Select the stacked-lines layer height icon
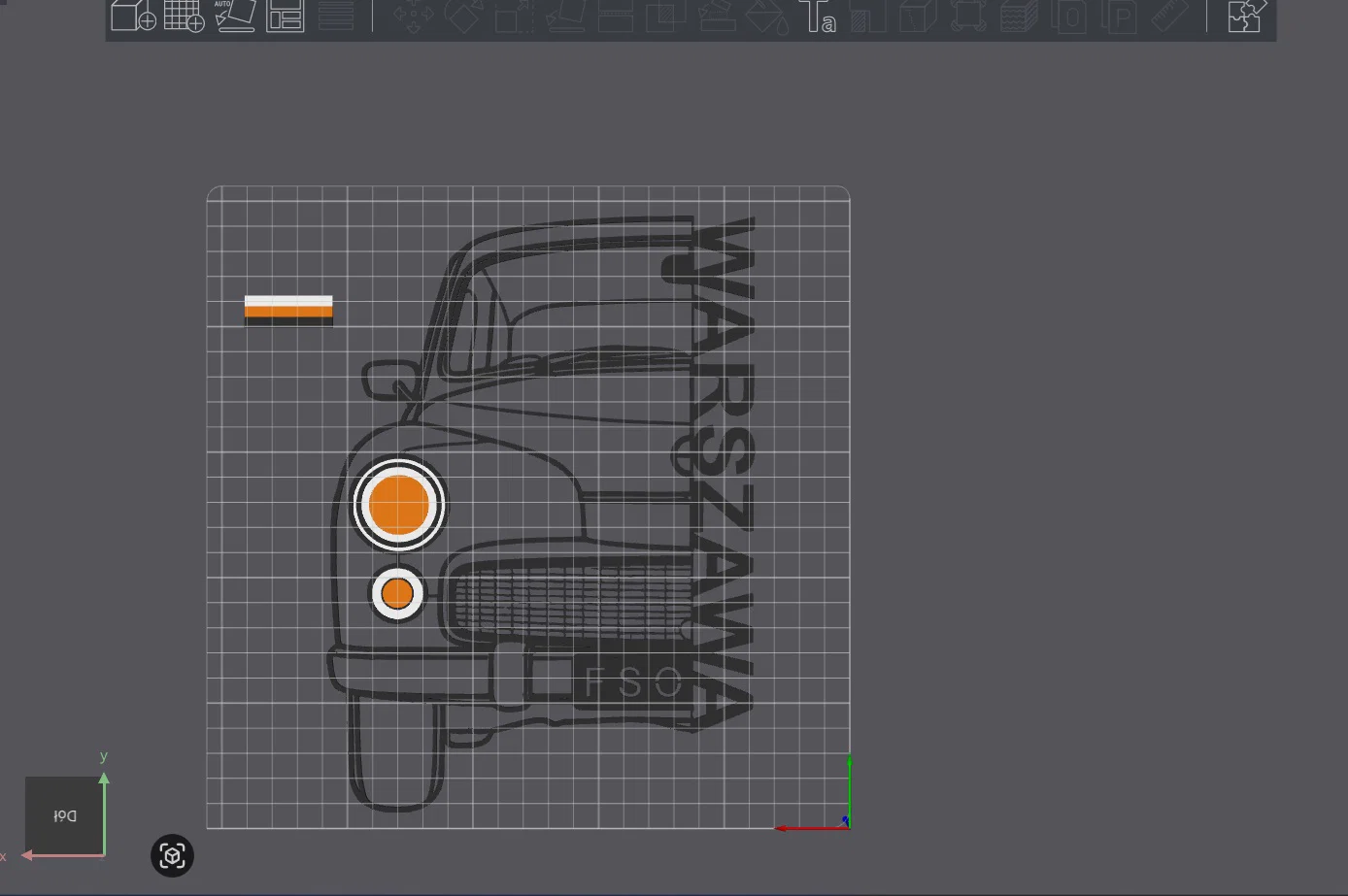The width and height of the screenshot is (1348, 896). click(x=336, y=16)
